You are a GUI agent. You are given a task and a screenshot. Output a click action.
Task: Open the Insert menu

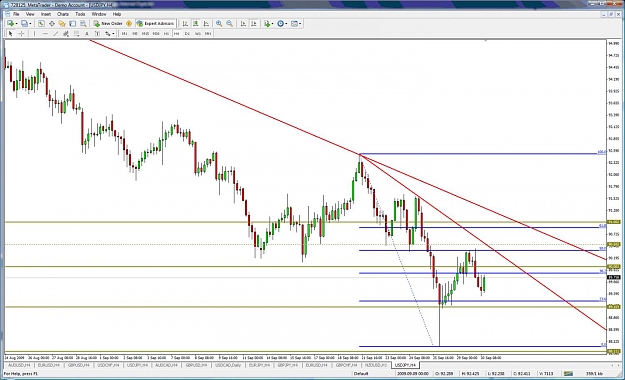tap(46, 14)
